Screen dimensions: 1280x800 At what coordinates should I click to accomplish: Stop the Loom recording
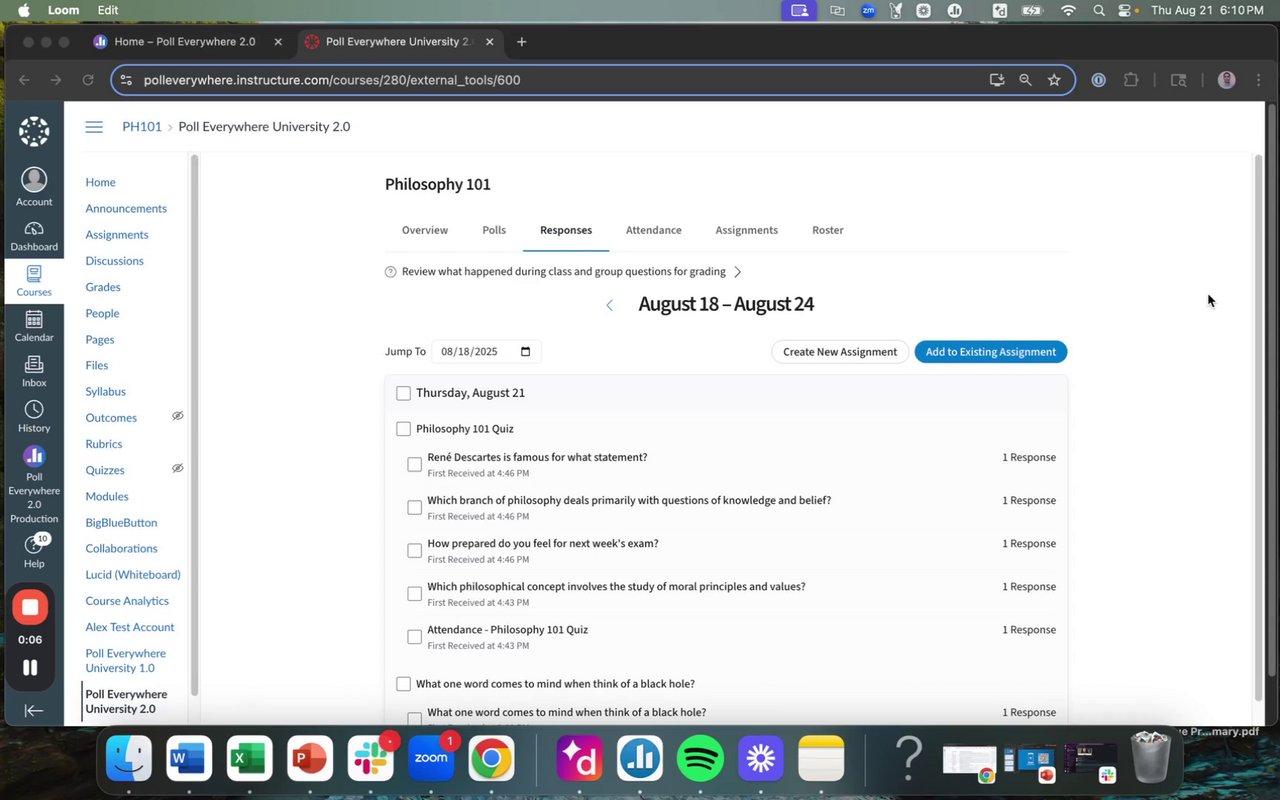click(30, 607)
